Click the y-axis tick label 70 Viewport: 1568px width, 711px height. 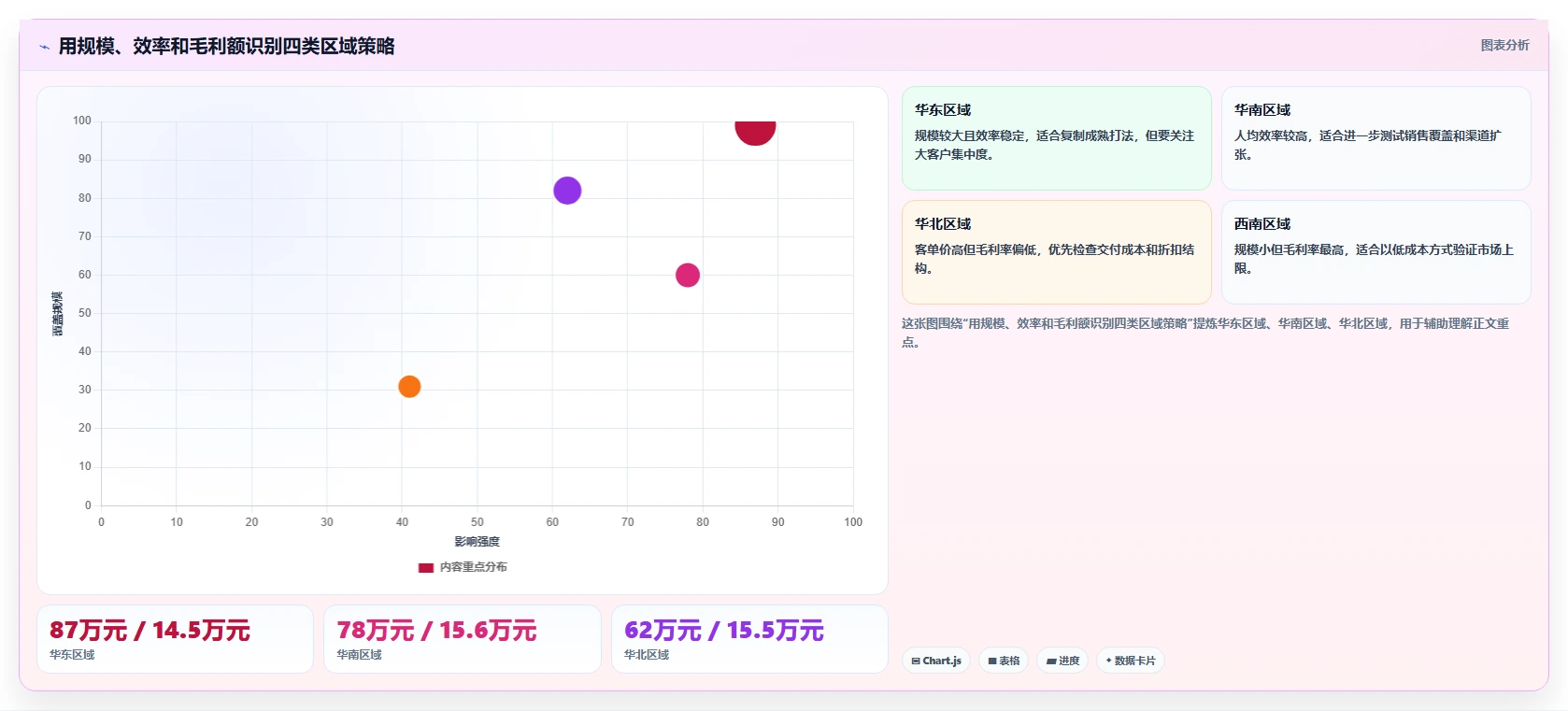coord(85,236)
